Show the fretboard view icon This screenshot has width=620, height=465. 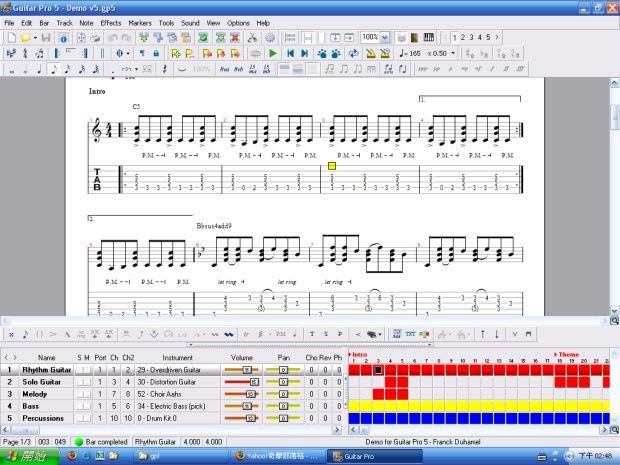click(x=414, y=38)
